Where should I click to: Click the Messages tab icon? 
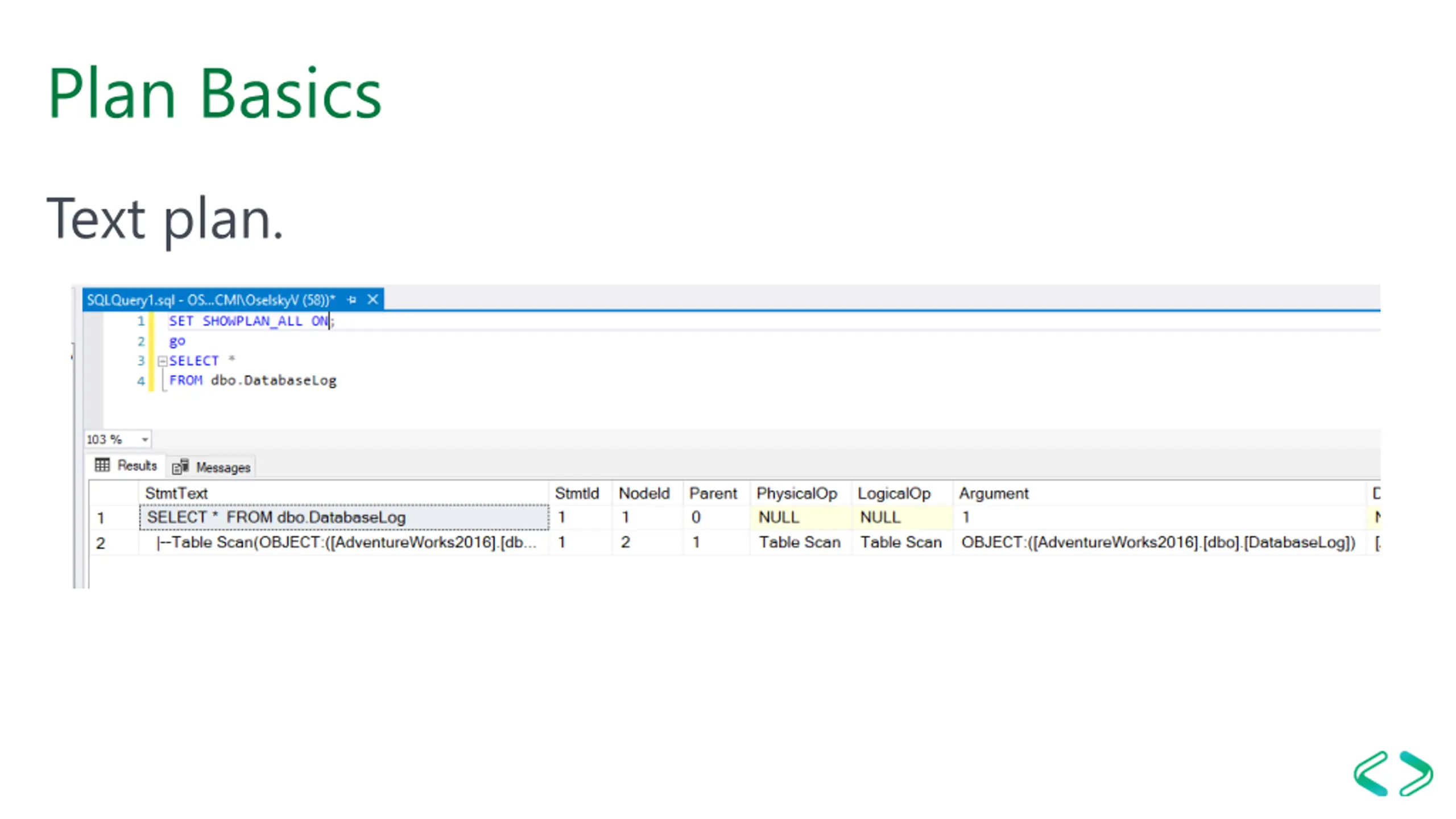180,467
